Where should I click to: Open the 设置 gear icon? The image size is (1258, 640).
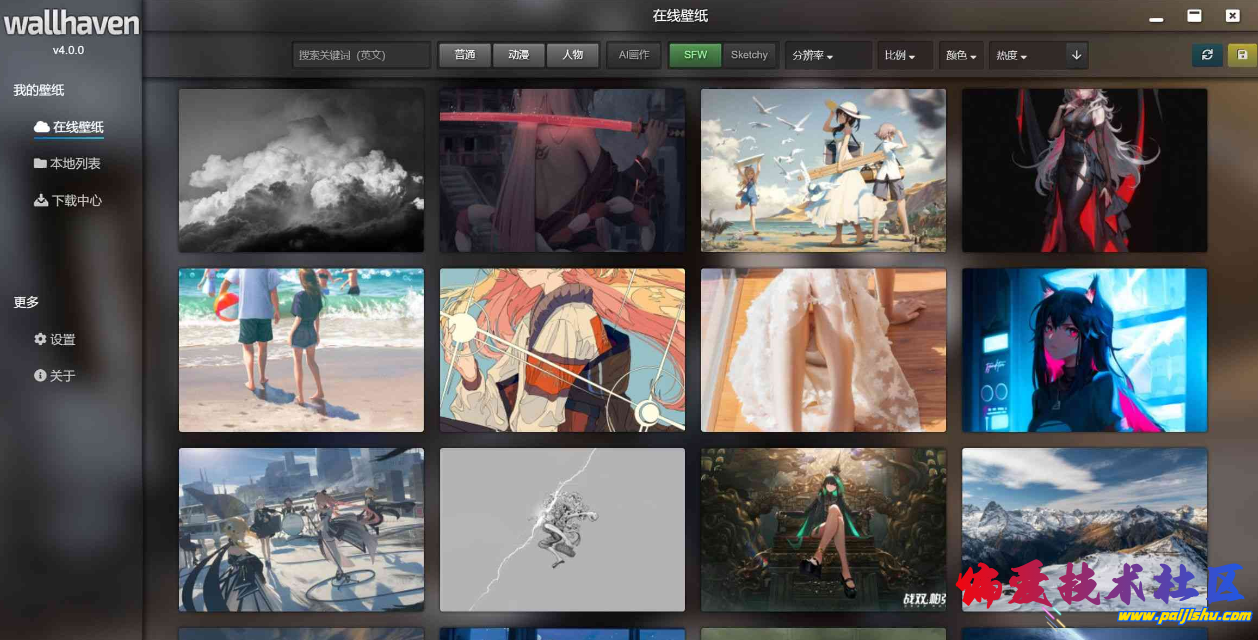[39, 339]
